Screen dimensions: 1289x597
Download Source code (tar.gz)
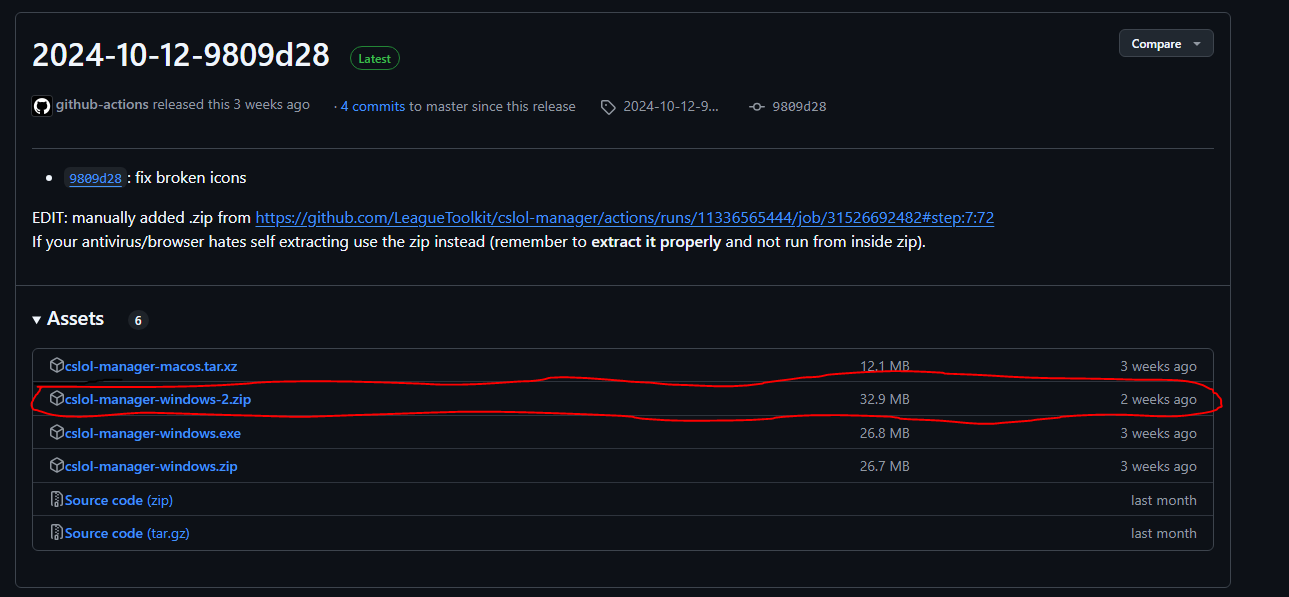127,533
